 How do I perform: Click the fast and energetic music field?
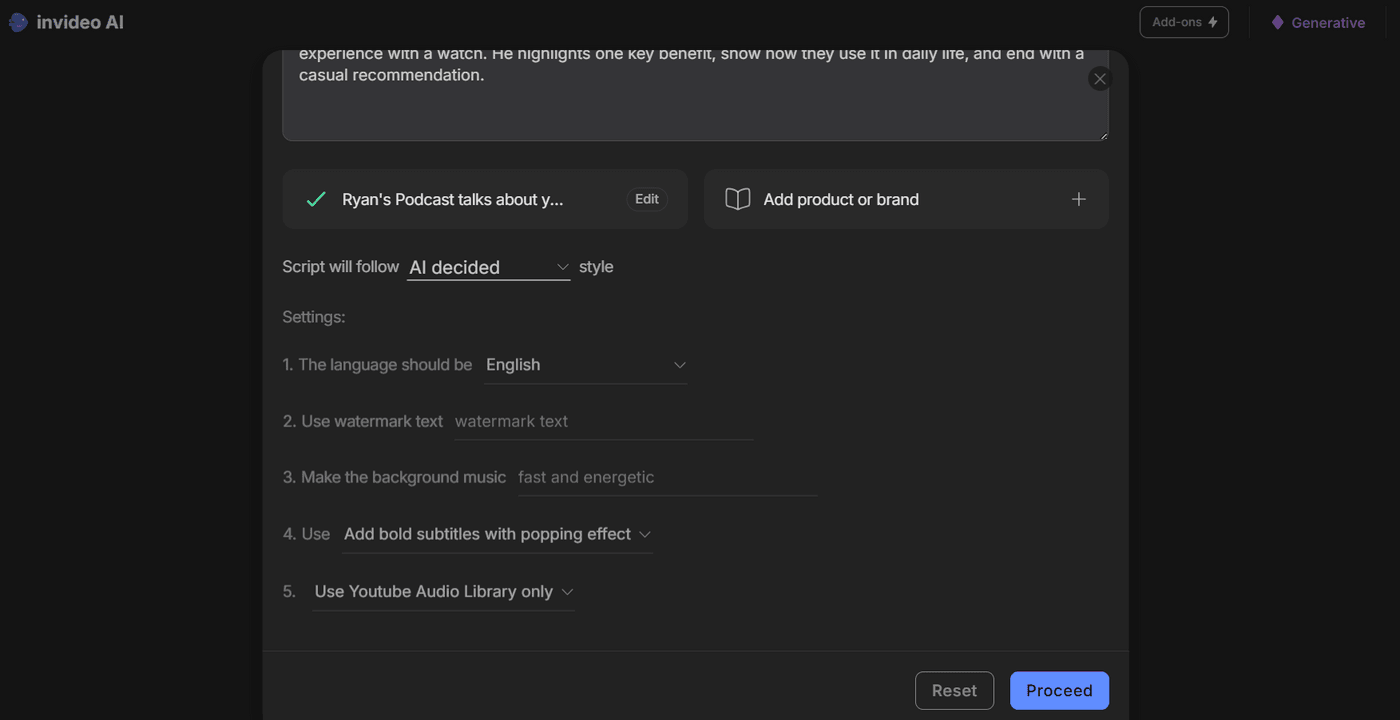click(x=665, y=477)
